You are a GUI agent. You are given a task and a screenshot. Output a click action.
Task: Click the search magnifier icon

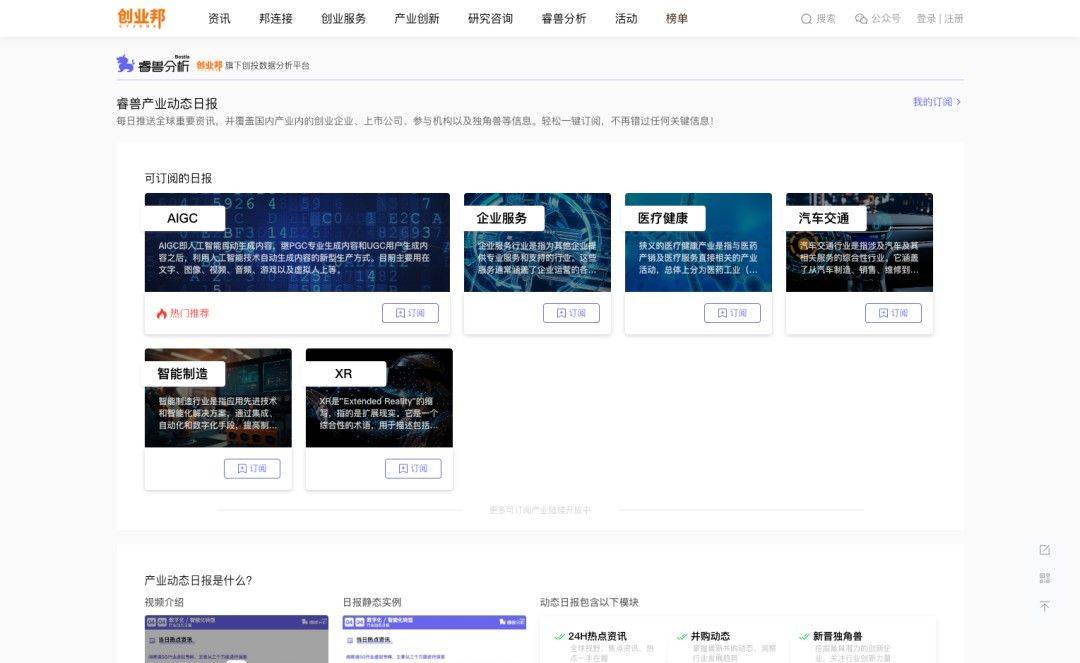[805, 18]
